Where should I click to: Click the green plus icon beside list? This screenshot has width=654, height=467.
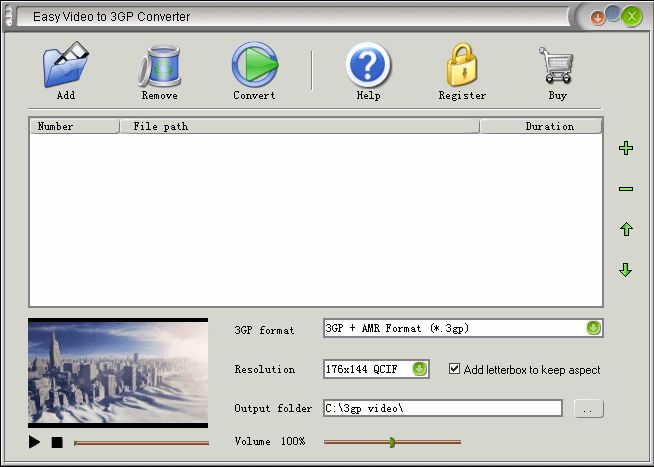(x=626, y=149)
